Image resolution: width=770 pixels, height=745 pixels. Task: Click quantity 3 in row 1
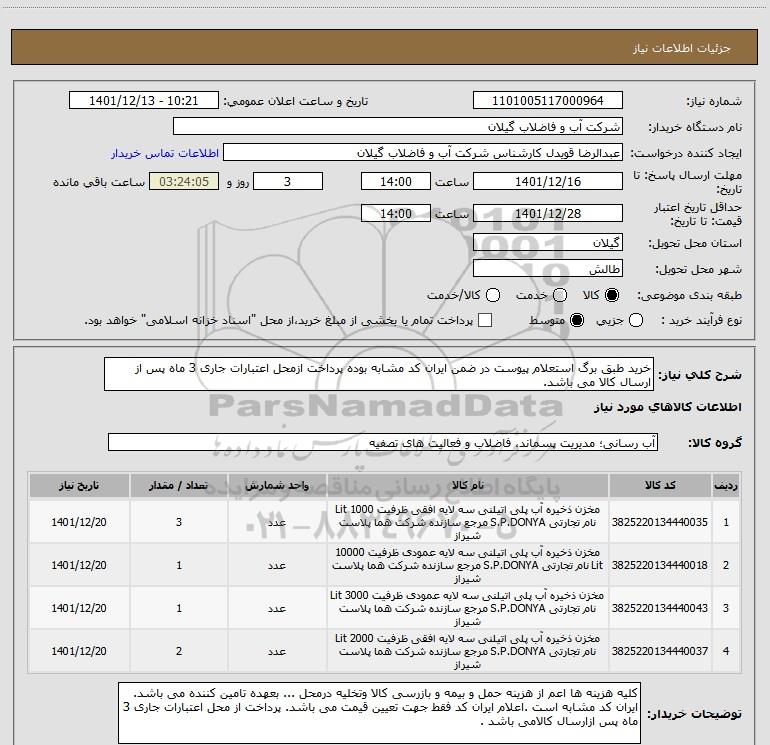[179, 523]
